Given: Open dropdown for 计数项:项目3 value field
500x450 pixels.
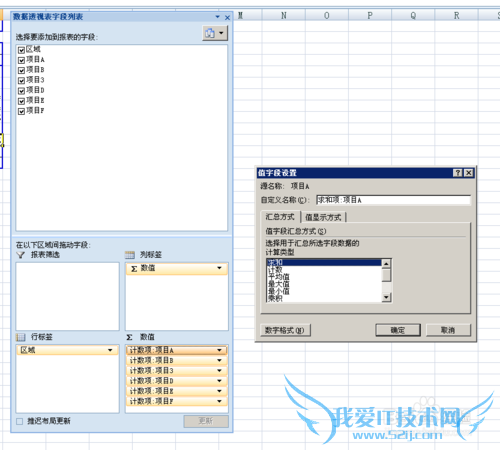Looking at the screenshot, I should pos(219,370).
